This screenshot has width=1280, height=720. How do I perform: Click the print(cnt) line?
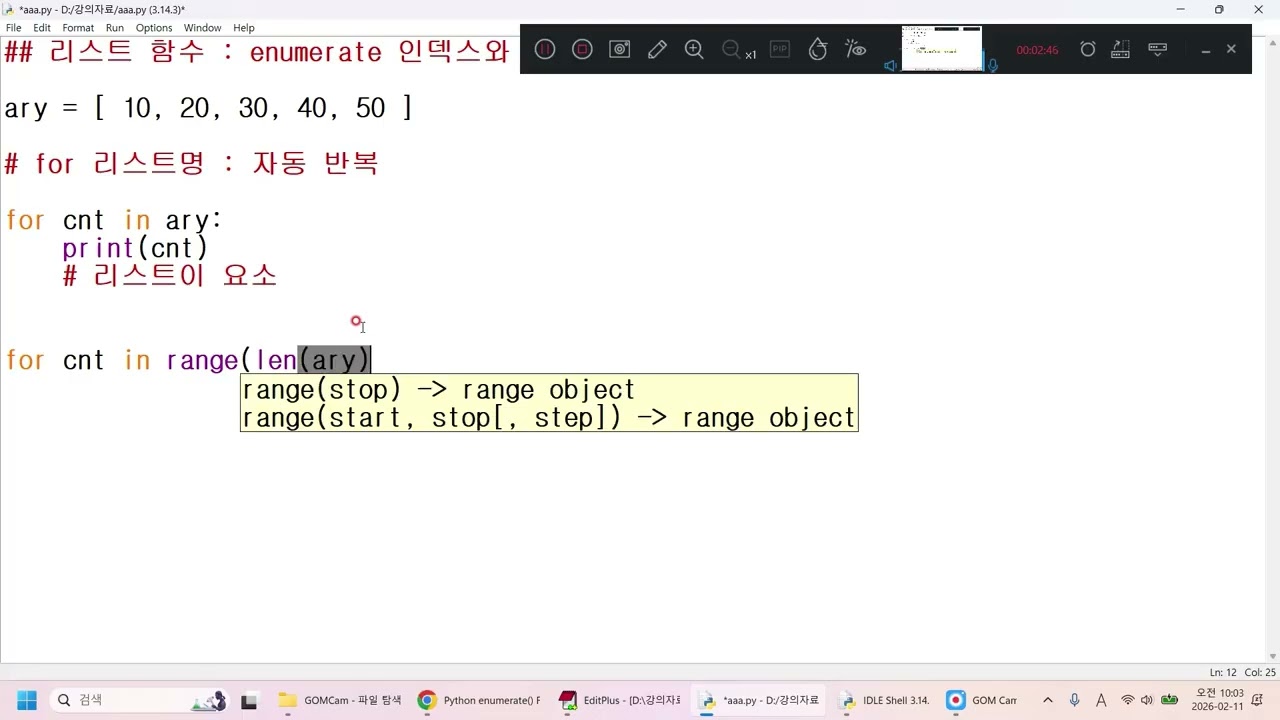tap(135, 248)
